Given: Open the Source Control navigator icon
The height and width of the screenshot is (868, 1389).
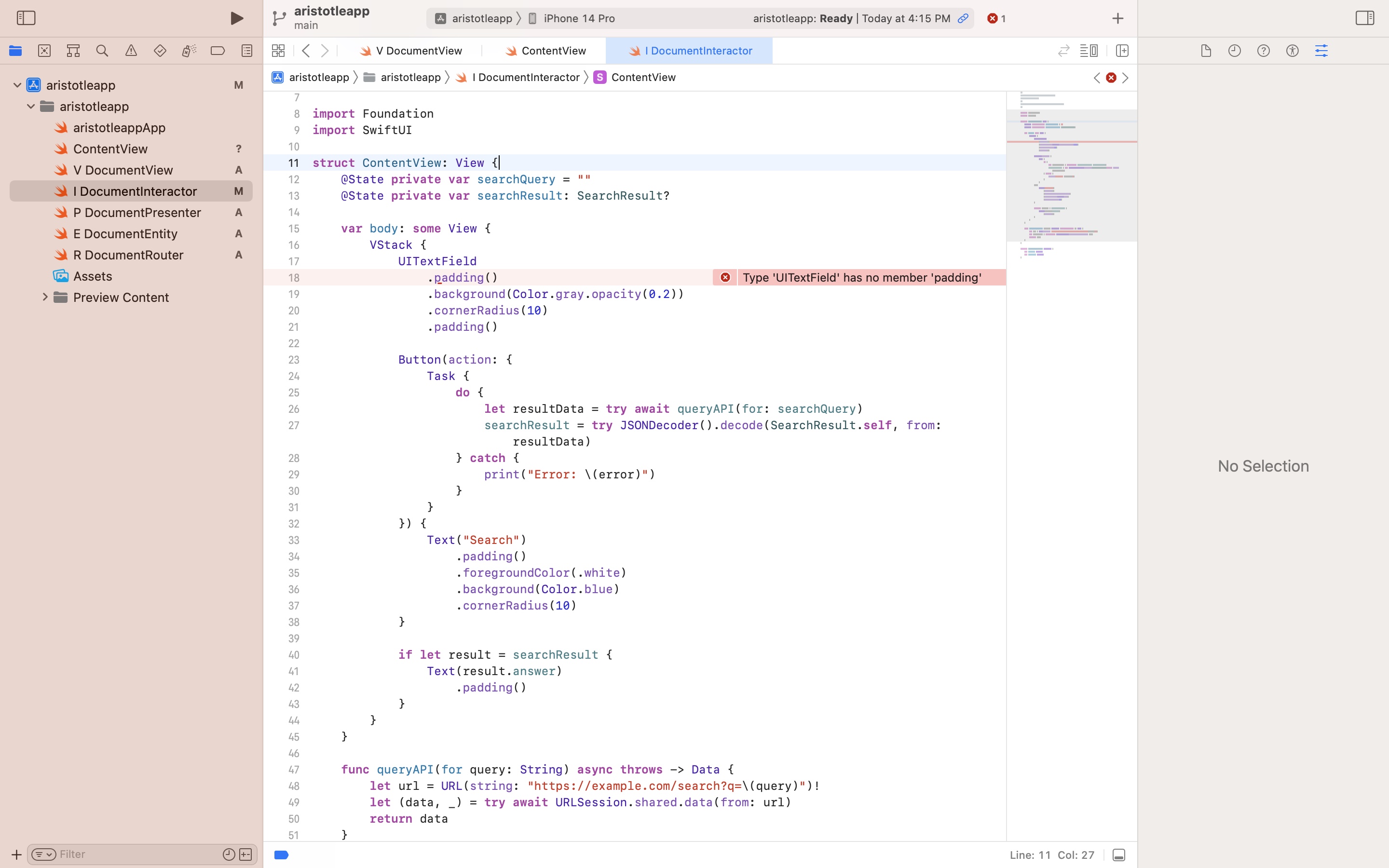Looking at the screenshot, I should tap(44, 51).
